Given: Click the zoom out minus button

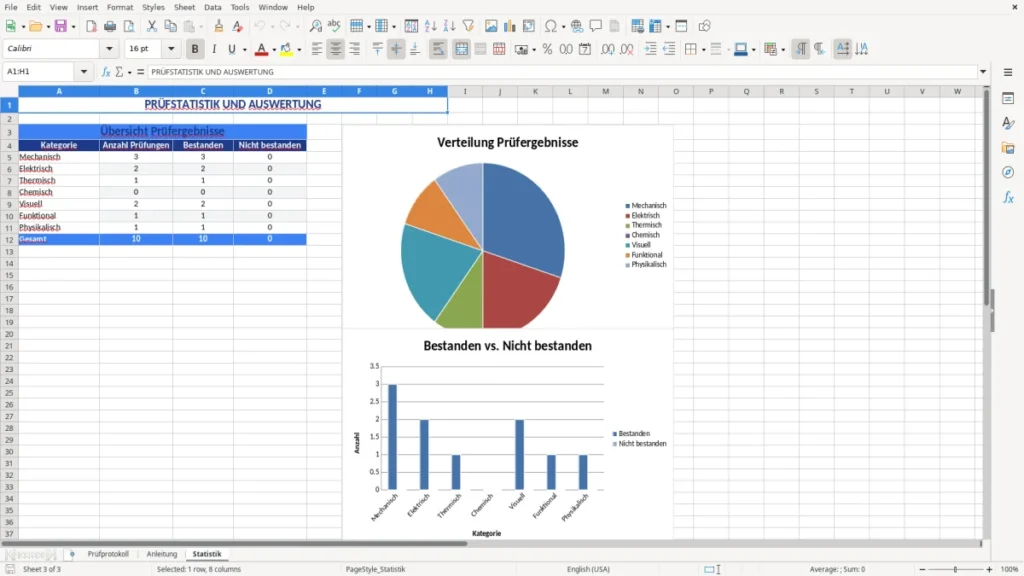Looking at the screenshot, I should pos(922,569).
